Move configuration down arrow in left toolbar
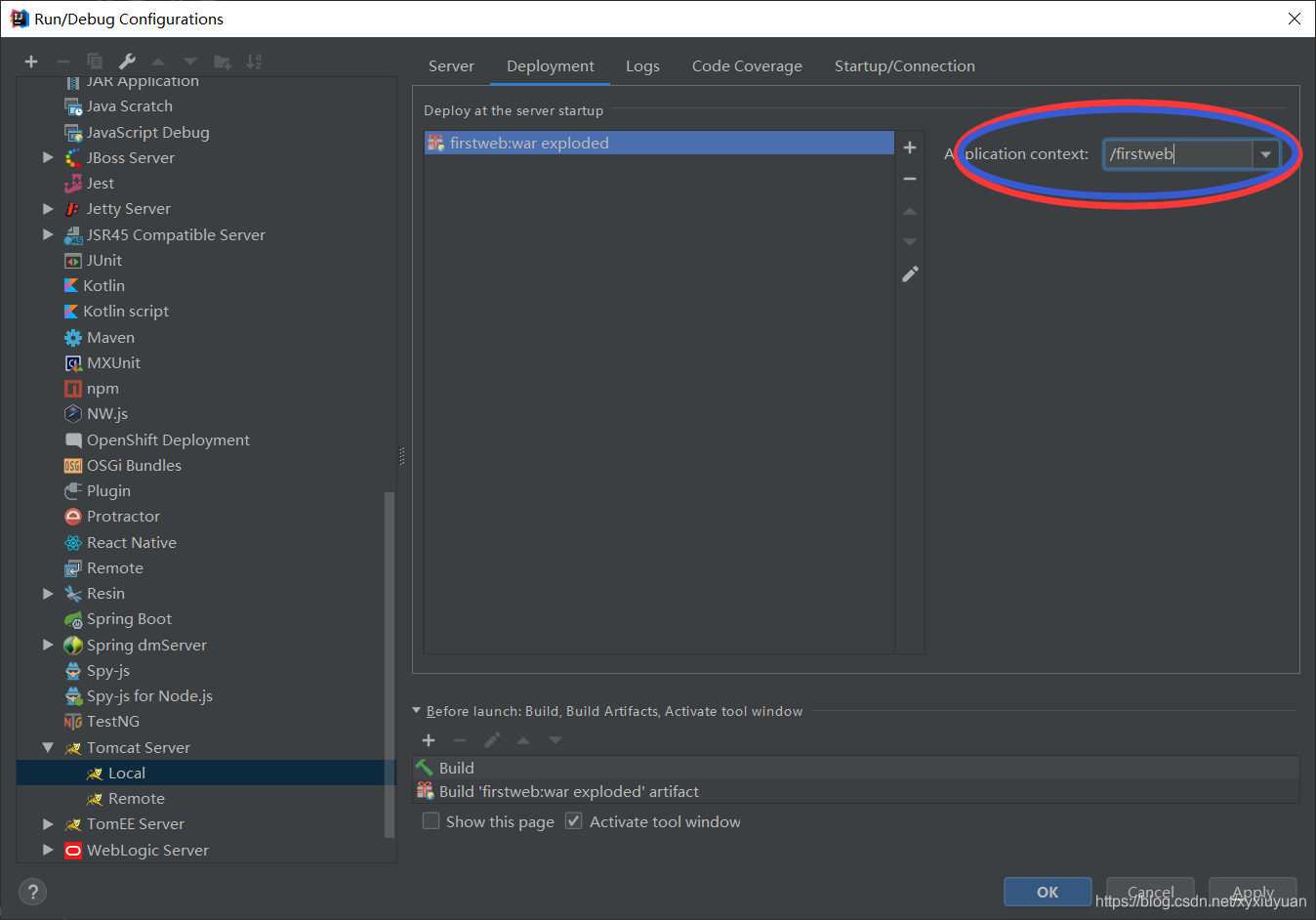 [190, 62]
